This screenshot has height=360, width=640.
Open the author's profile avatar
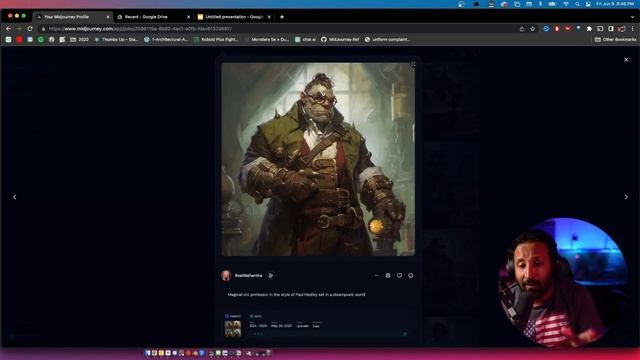click(x=226, y=276)
